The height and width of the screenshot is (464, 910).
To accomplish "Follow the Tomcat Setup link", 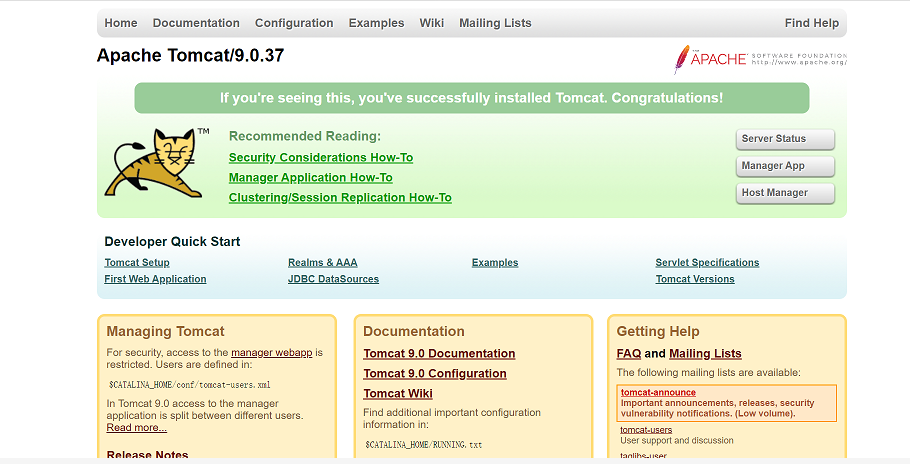I will [x=137, y=263].
